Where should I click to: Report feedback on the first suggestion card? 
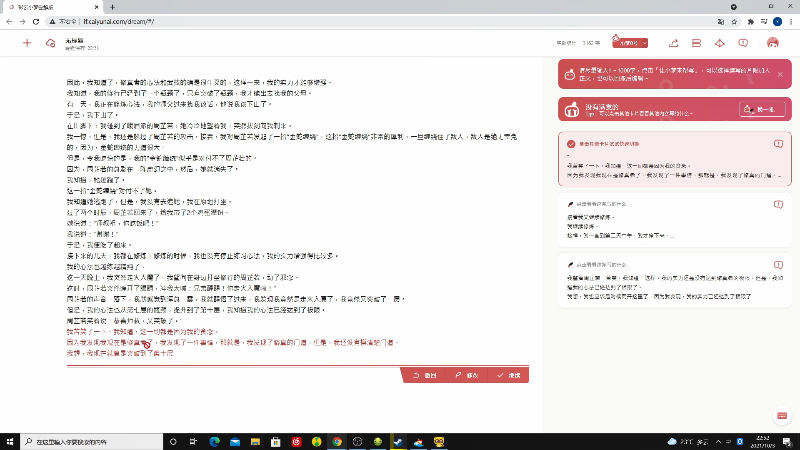(x=778, y=144)
